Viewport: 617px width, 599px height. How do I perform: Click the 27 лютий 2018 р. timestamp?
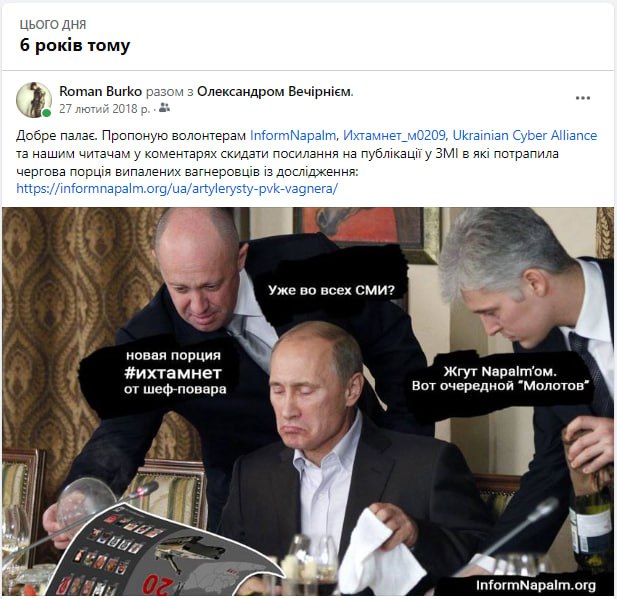105,109
